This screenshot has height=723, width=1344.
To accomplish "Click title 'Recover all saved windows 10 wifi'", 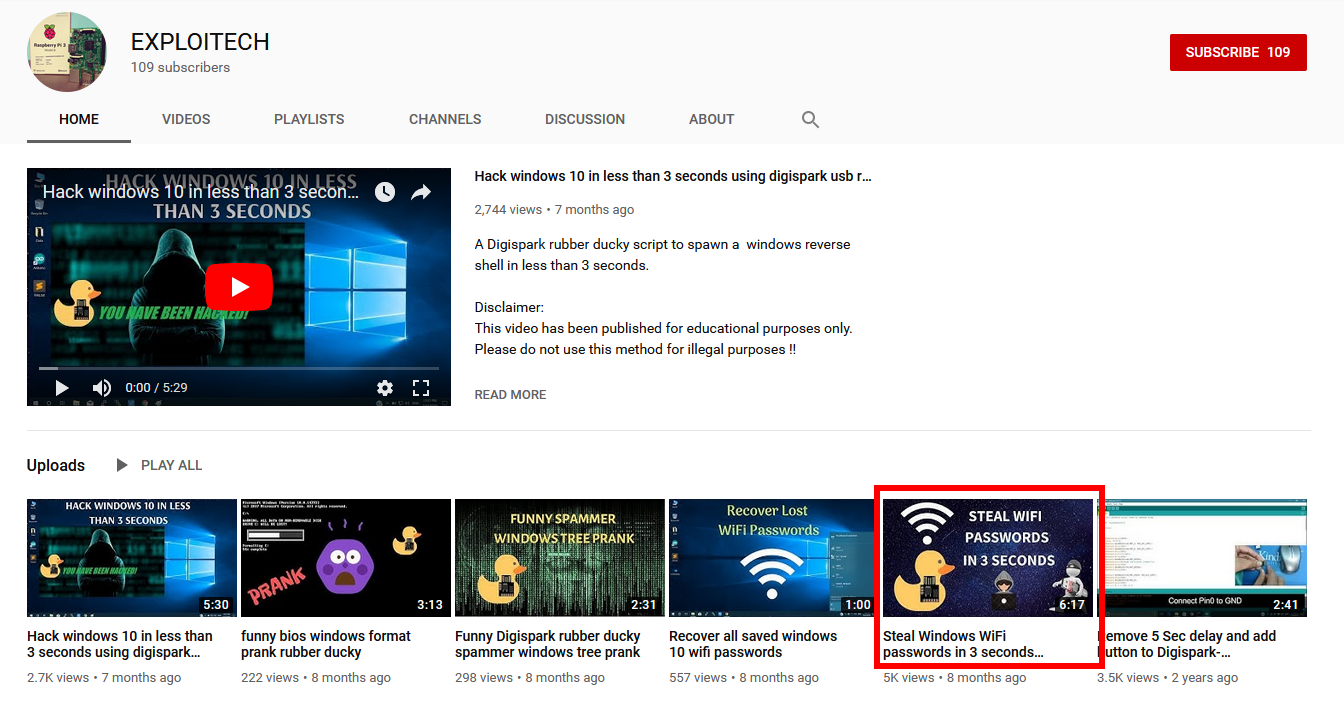I will click(x=753, y=644).
